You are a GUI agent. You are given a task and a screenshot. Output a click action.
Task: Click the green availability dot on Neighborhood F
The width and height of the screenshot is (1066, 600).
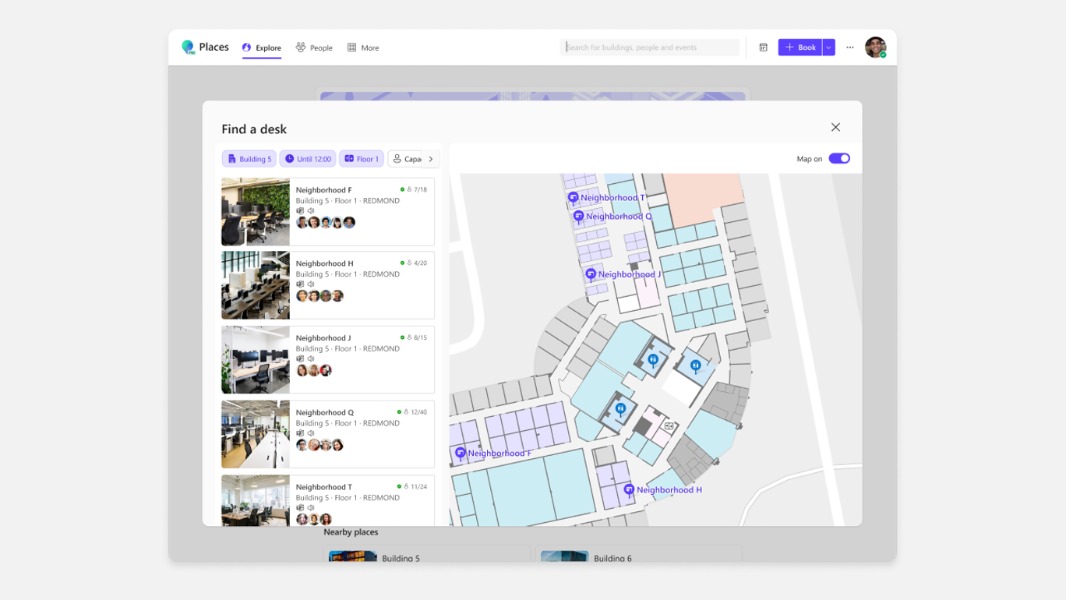(x=401, y=189)
